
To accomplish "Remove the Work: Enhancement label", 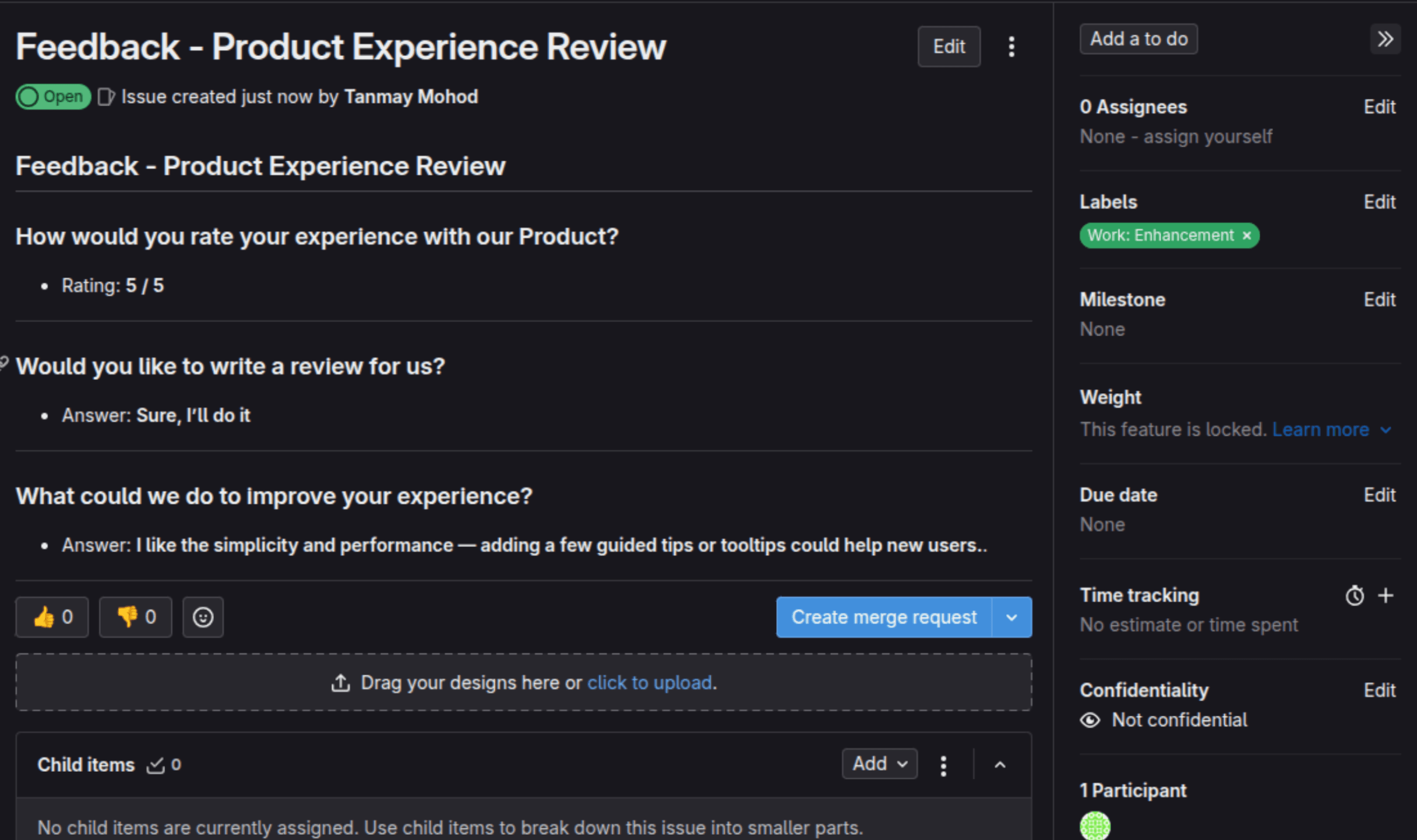I will (x=1246, y=235).
